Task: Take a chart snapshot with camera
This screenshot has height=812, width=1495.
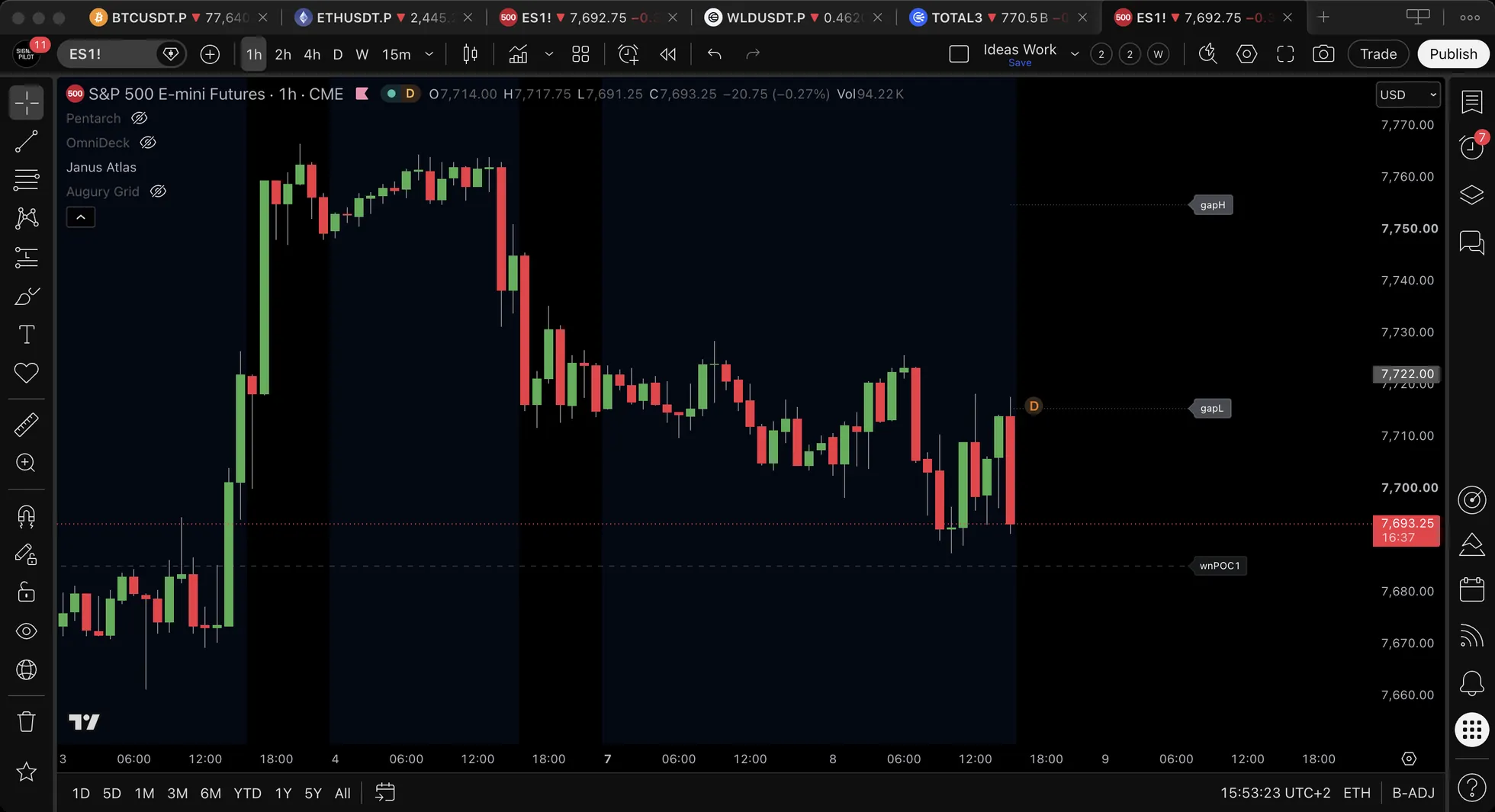Action: tap(1323, 54)
